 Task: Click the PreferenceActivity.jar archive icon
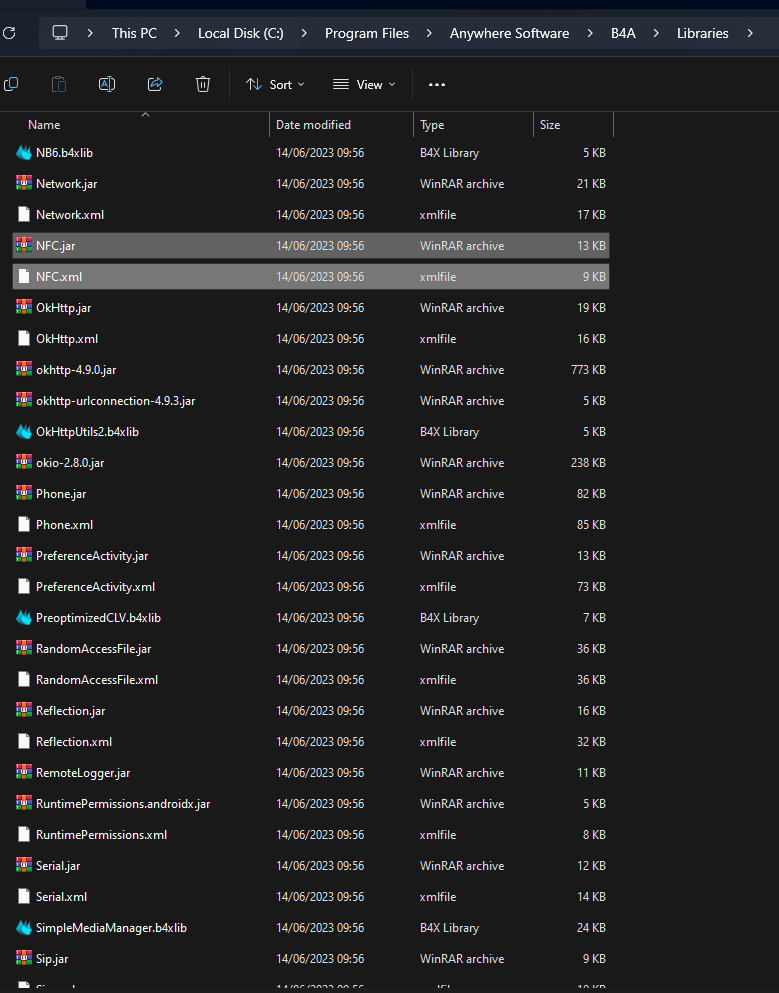coord(24,555)
